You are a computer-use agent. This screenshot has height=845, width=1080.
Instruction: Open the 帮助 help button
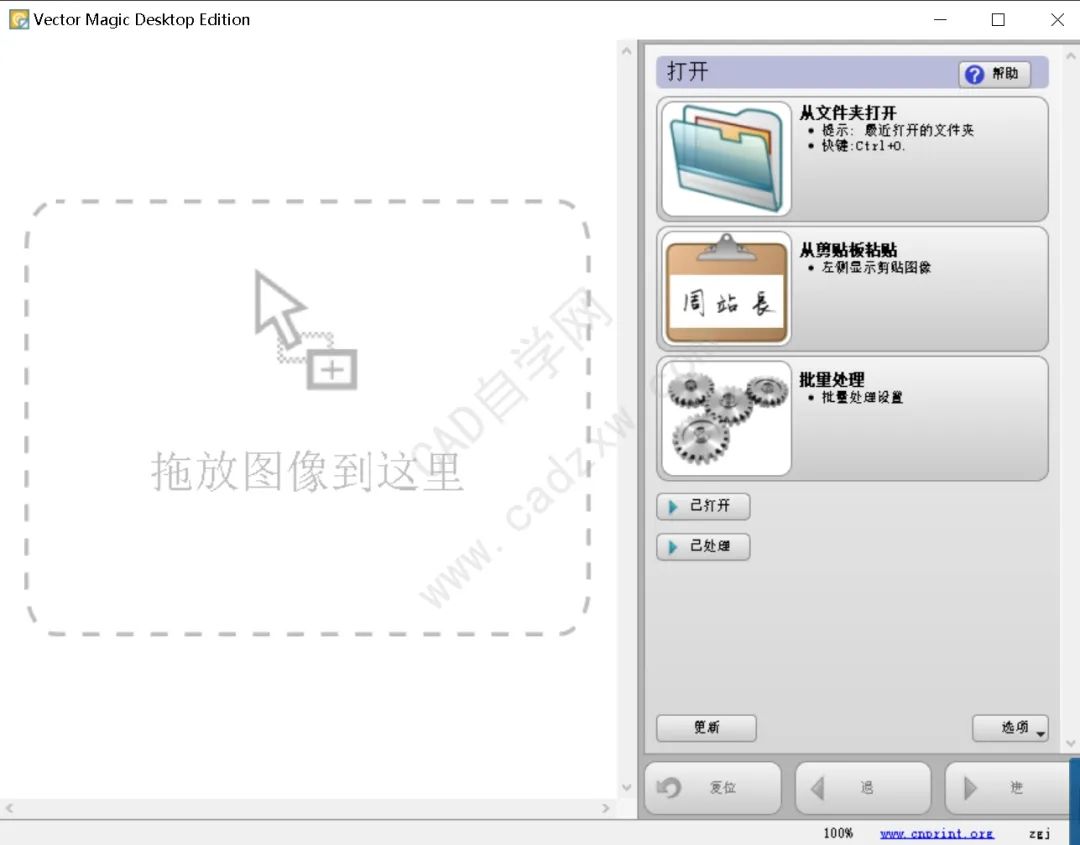tap(995, 74)
